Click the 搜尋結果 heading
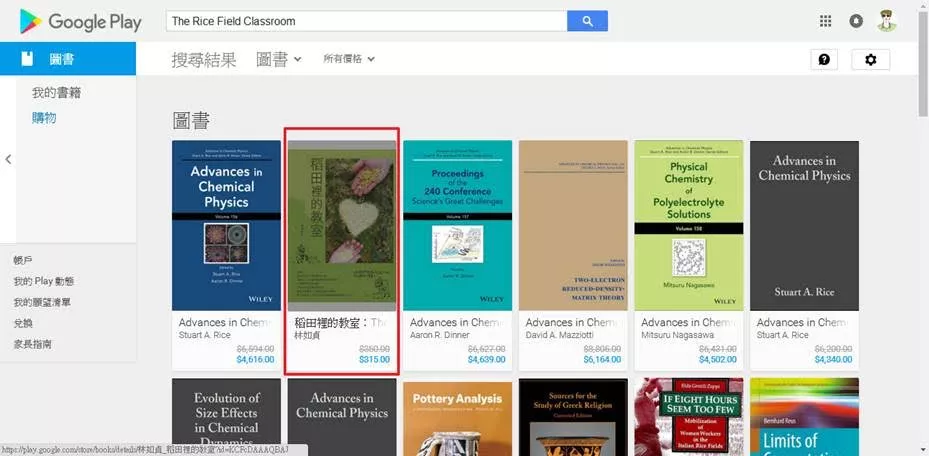929x456 pixels. click(x=204, y=59)
